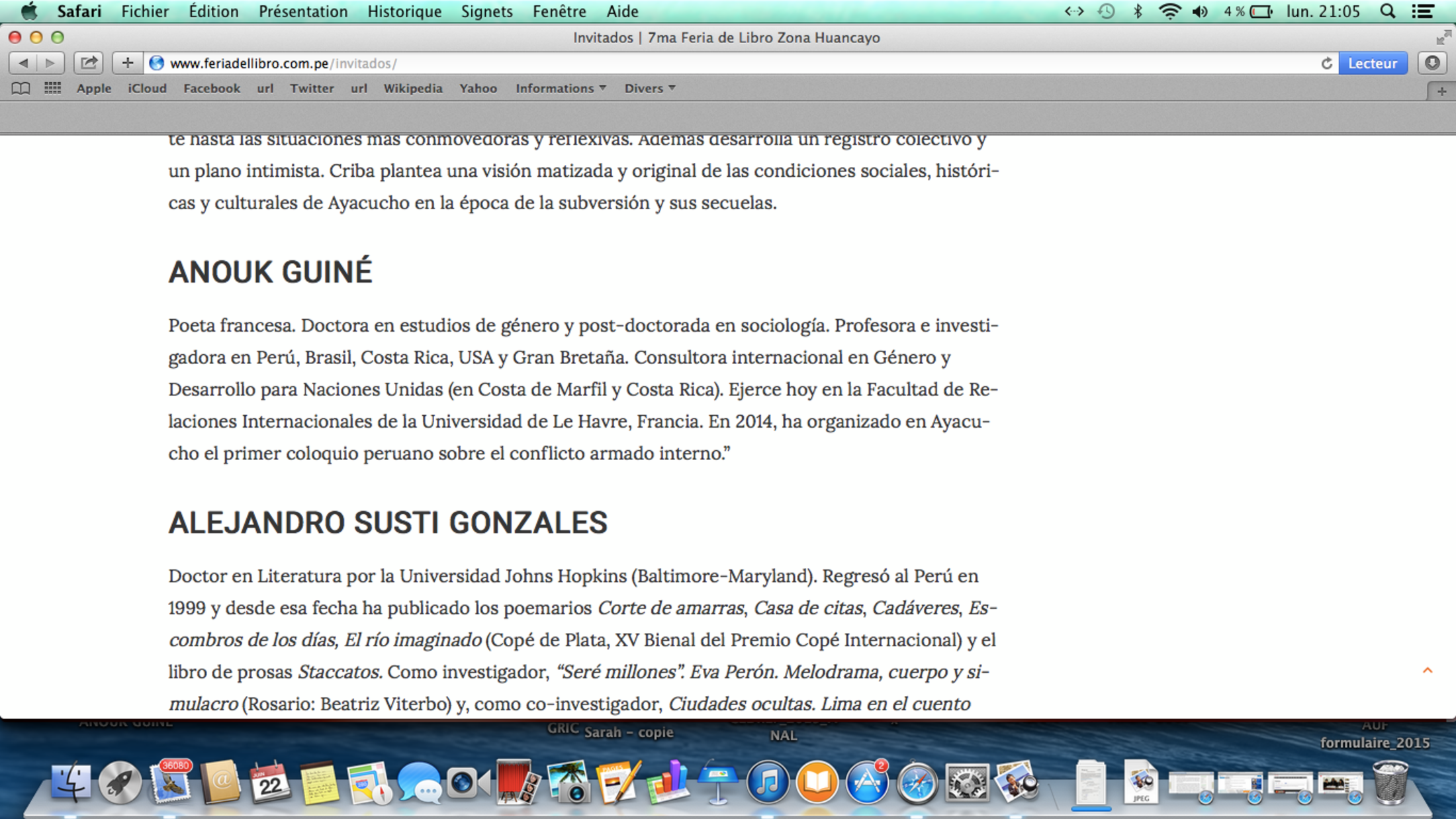This screenshot has height=819, width=1456.
Task: Open the Signets menu
Action: (x=486, y=11)
